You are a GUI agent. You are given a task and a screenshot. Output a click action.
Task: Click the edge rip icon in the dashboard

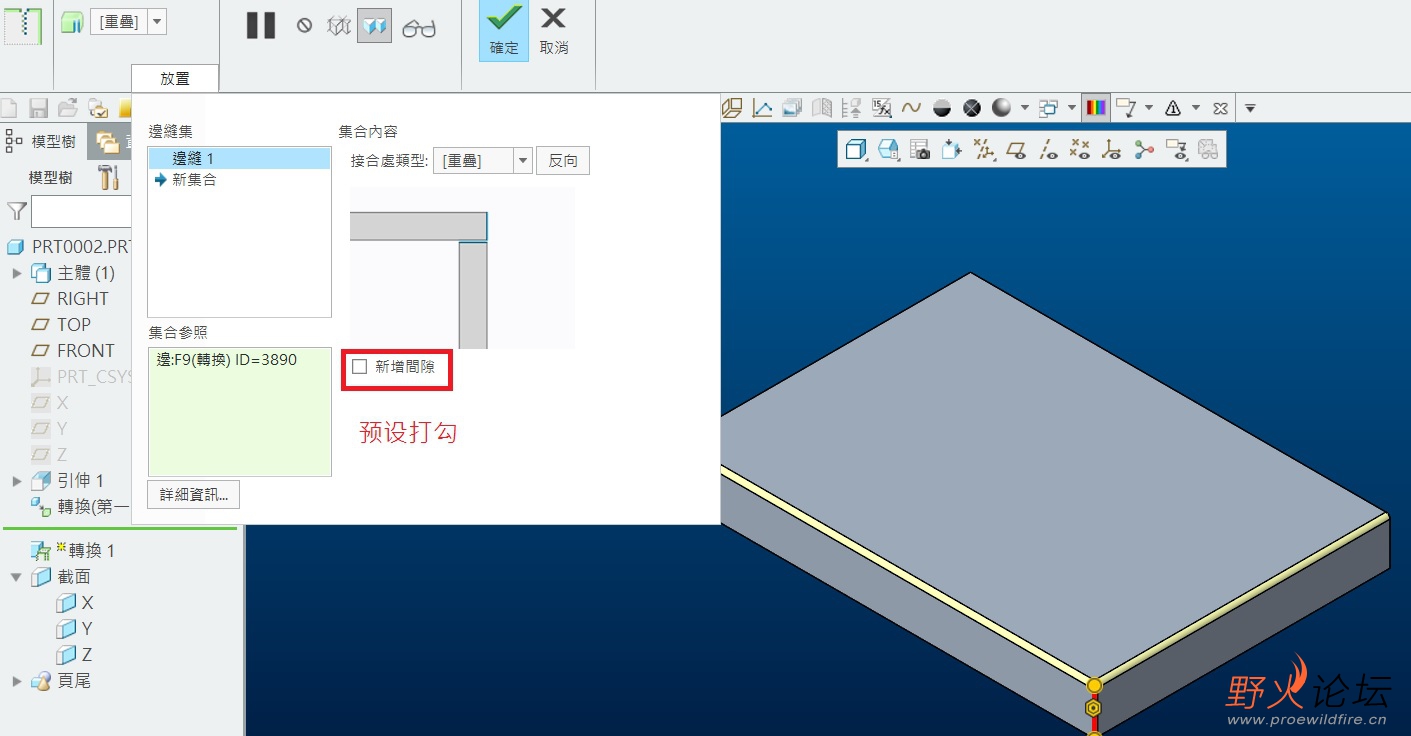pos(24,25)
